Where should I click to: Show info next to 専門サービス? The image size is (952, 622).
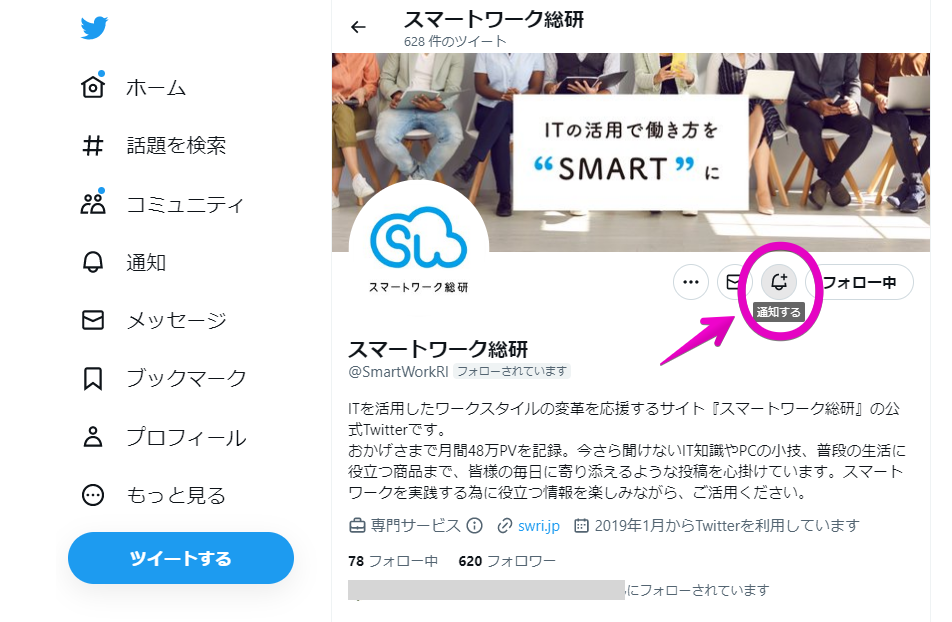[475, 525]
